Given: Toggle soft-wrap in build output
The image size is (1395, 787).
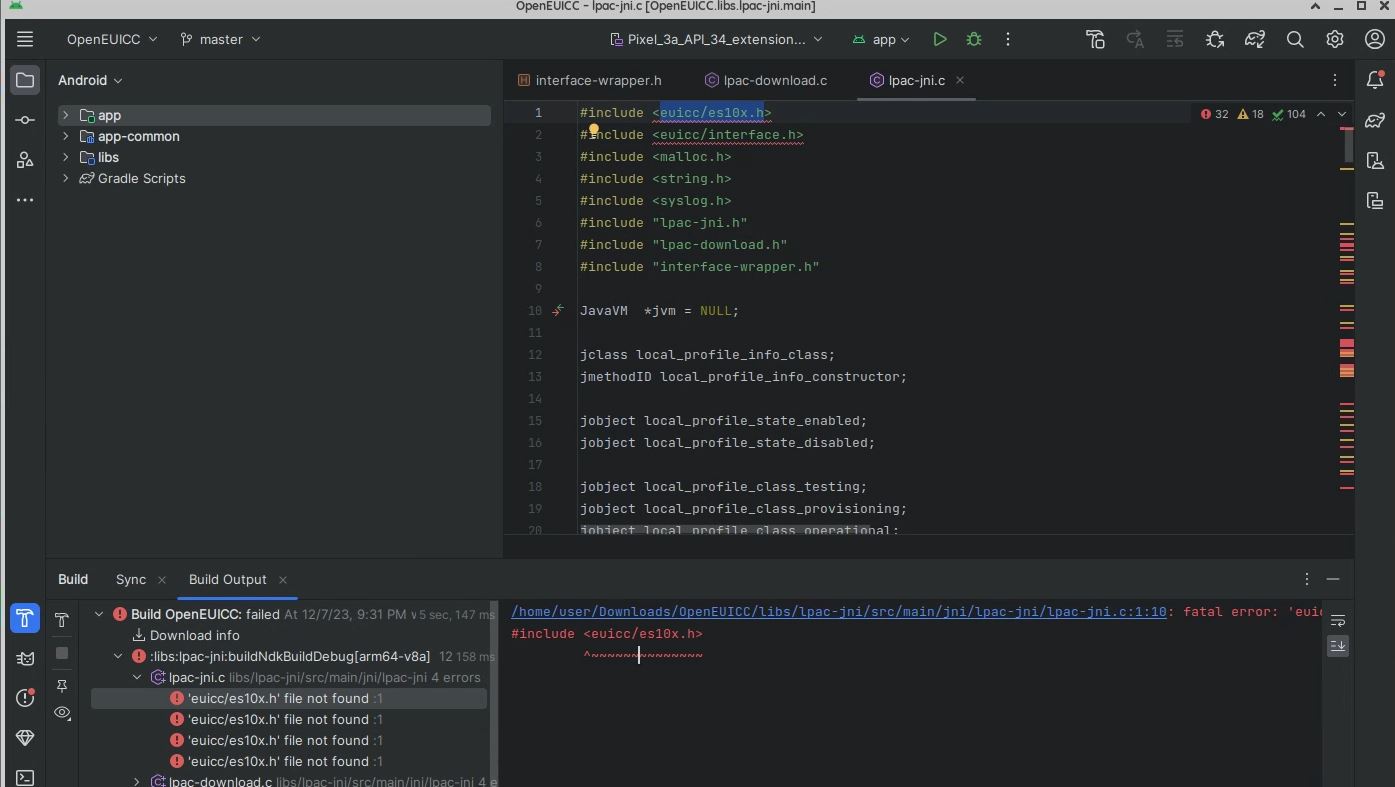Looking at the screenshot, I should pos(1338,621).
